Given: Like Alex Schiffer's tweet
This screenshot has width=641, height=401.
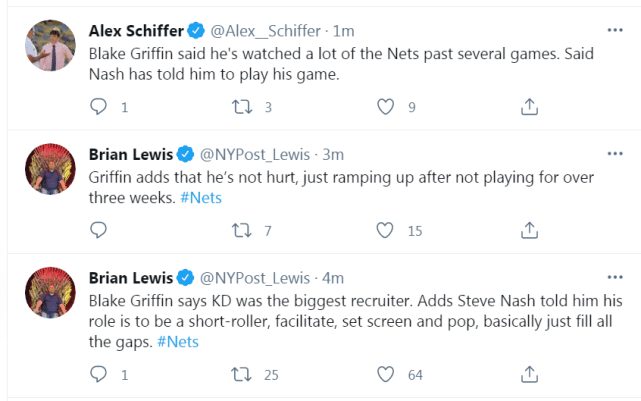Looking at the screenshot, I should [x=384, y=106].
